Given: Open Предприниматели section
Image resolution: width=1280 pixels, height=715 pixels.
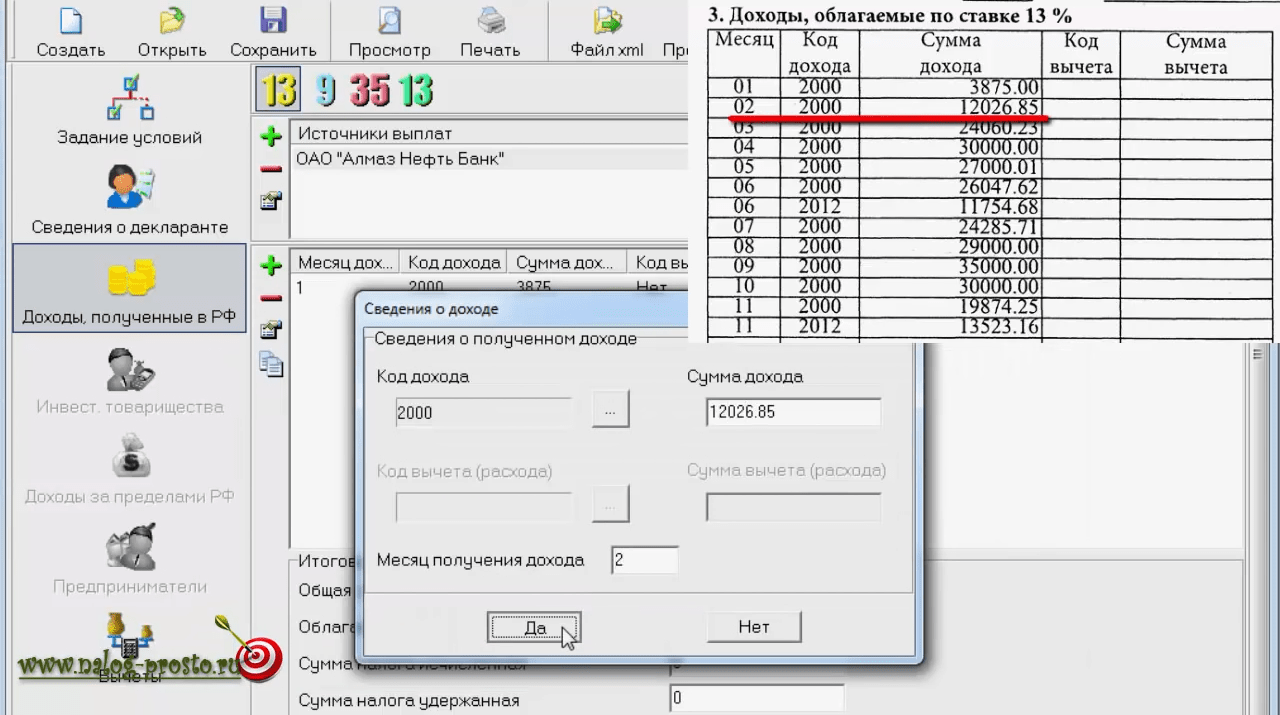Looking at the screenshot, I should click(129, 560).
